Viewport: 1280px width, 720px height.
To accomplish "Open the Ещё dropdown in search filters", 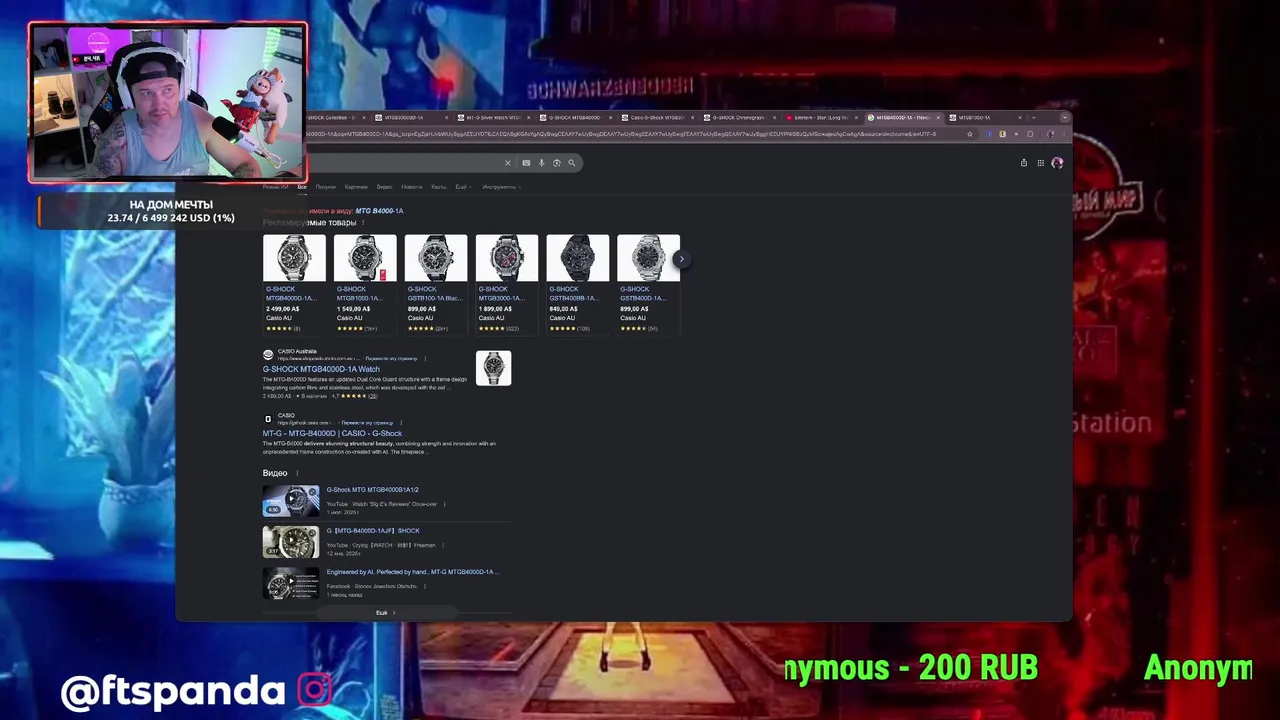I will tap(461, 187).
